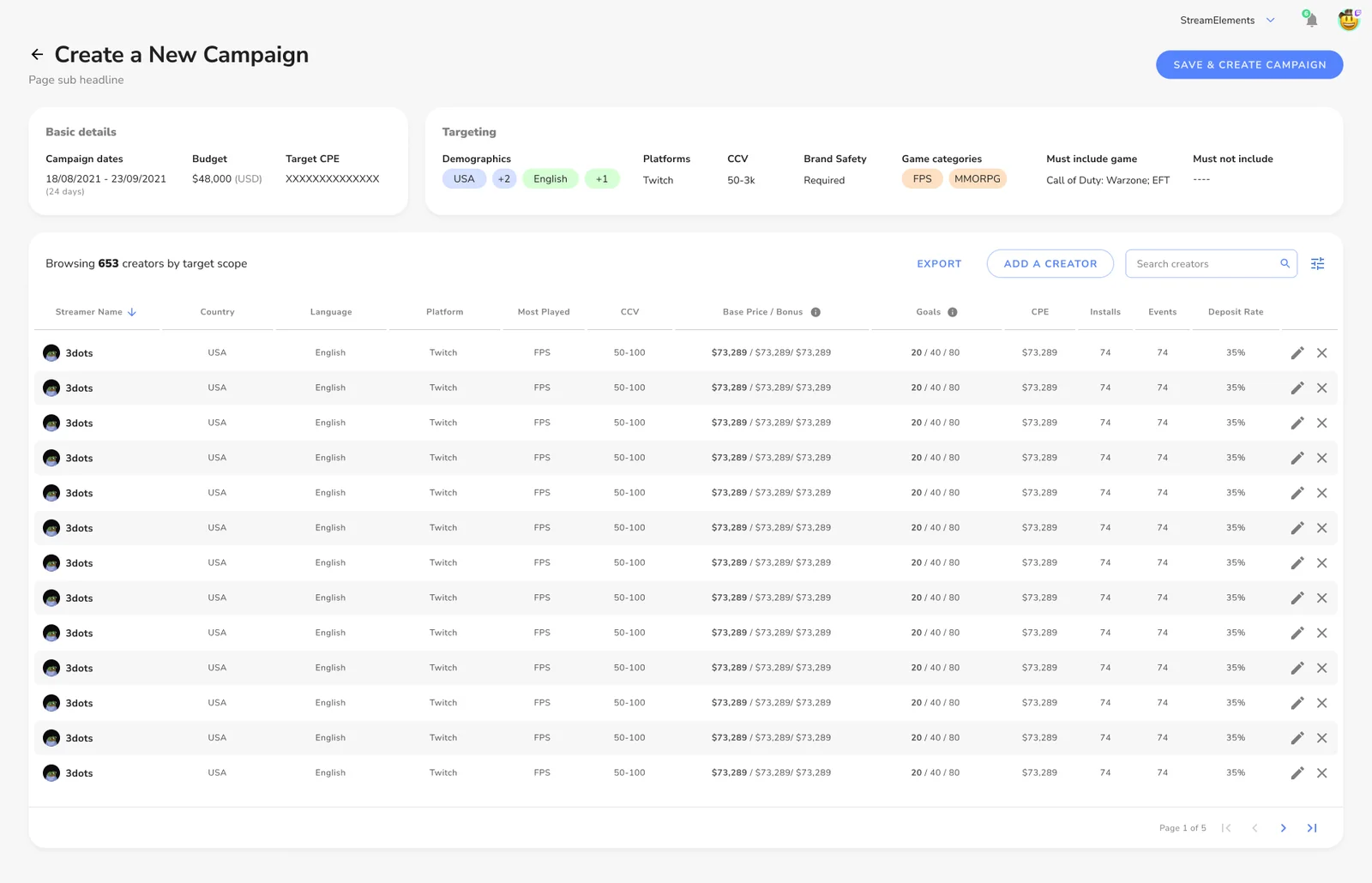The width and height of the screenshot is (1372, 883).
Task: Click the MMORPG game category tag
Action: (978, 179)
